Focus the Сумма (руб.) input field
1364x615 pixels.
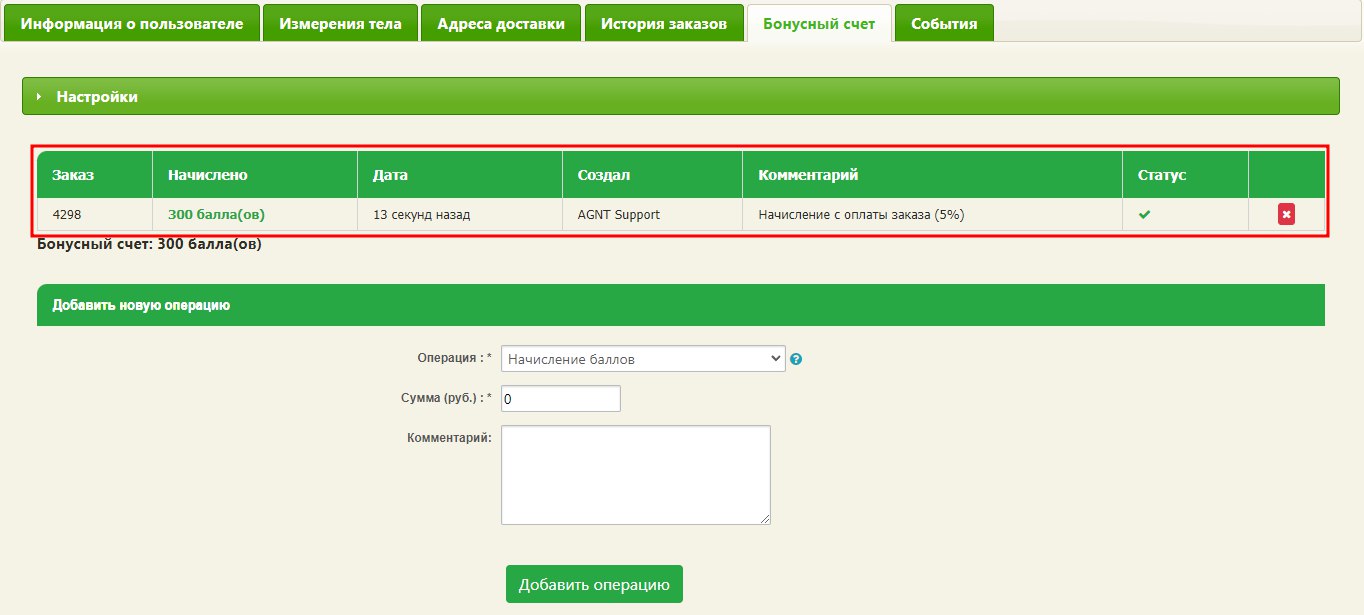(x=560, y=399)
